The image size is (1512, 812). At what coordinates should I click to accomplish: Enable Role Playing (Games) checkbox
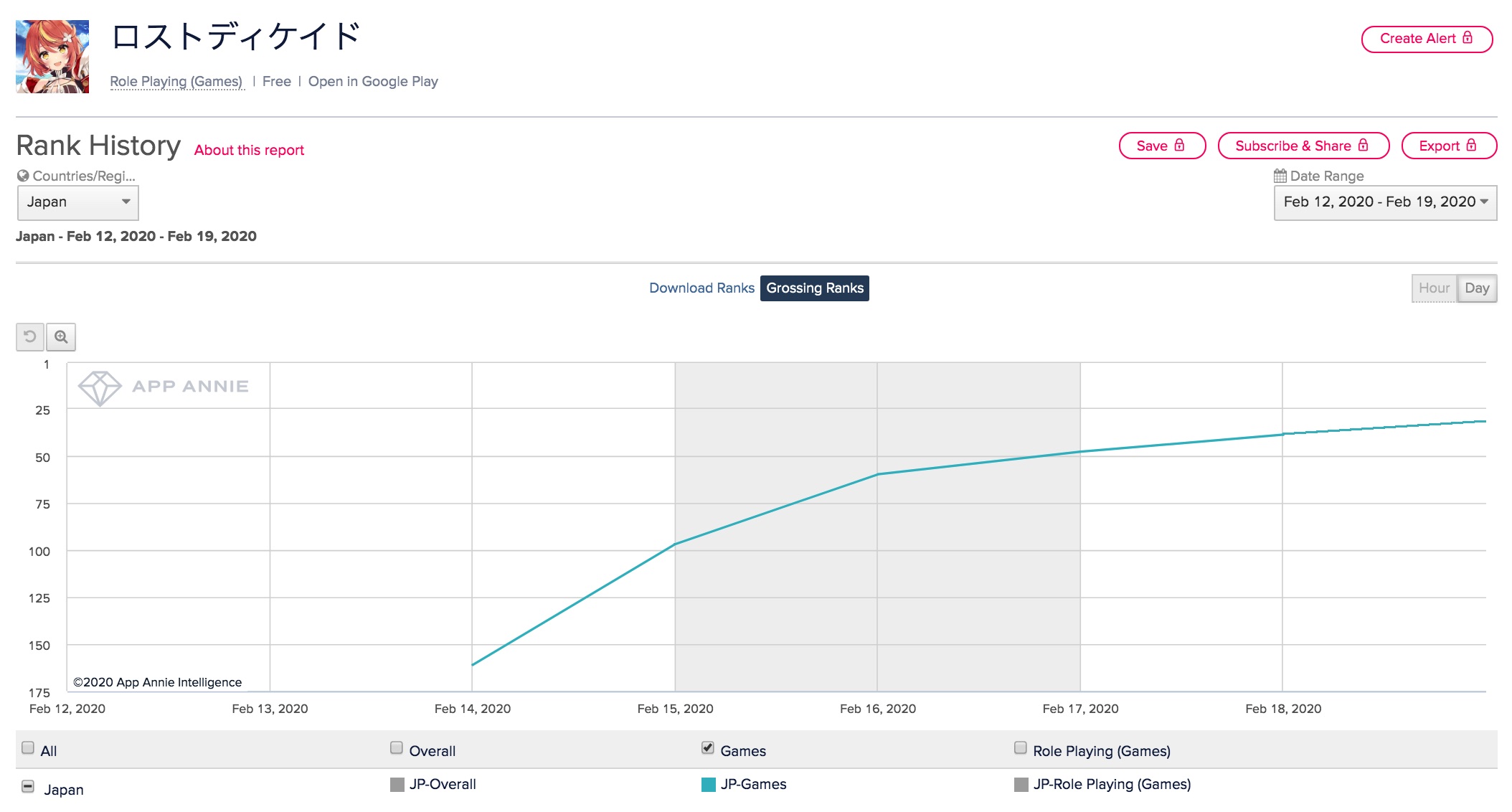(x=1021, y=748)
